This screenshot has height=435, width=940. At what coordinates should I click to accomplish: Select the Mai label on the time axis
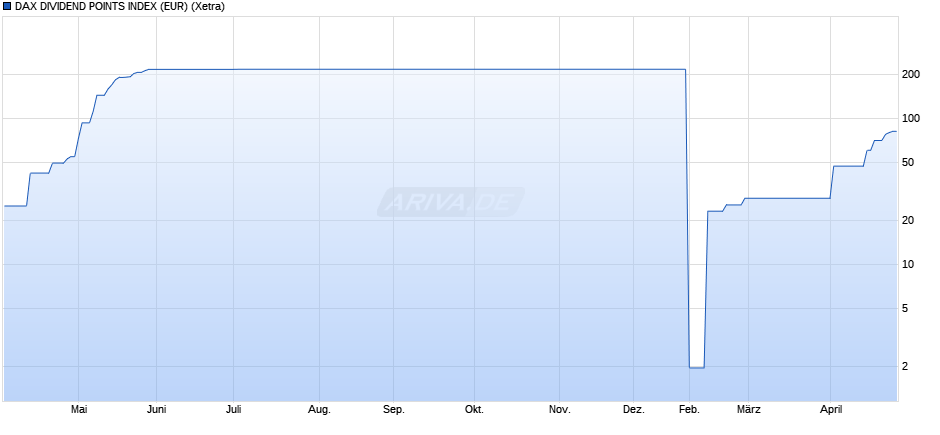[80, 410]
